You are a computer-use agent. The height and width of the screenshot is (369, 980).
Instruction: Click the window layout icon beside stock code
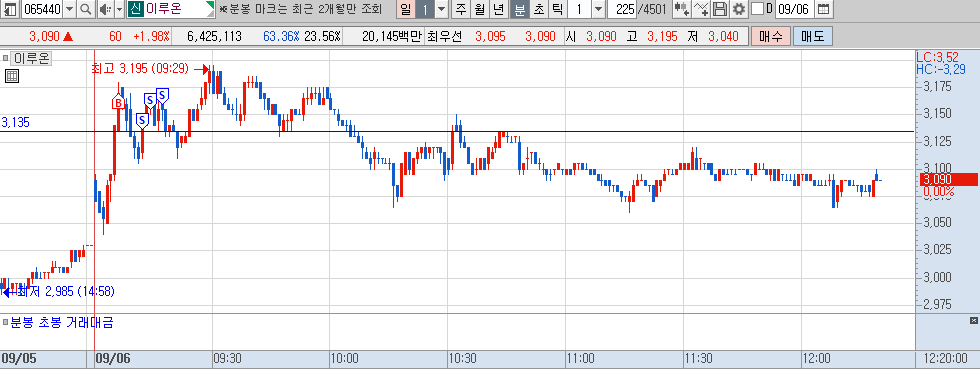point(11,9)
